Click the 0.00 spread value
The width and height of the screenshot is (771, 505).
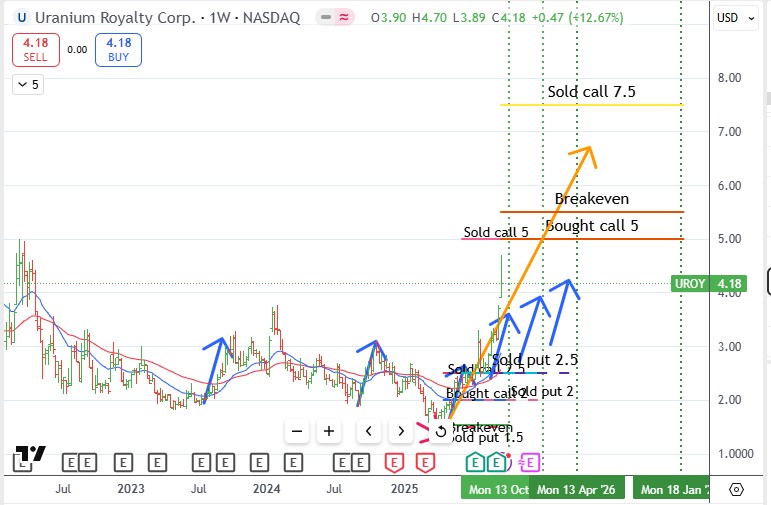(x=77, y=50)
